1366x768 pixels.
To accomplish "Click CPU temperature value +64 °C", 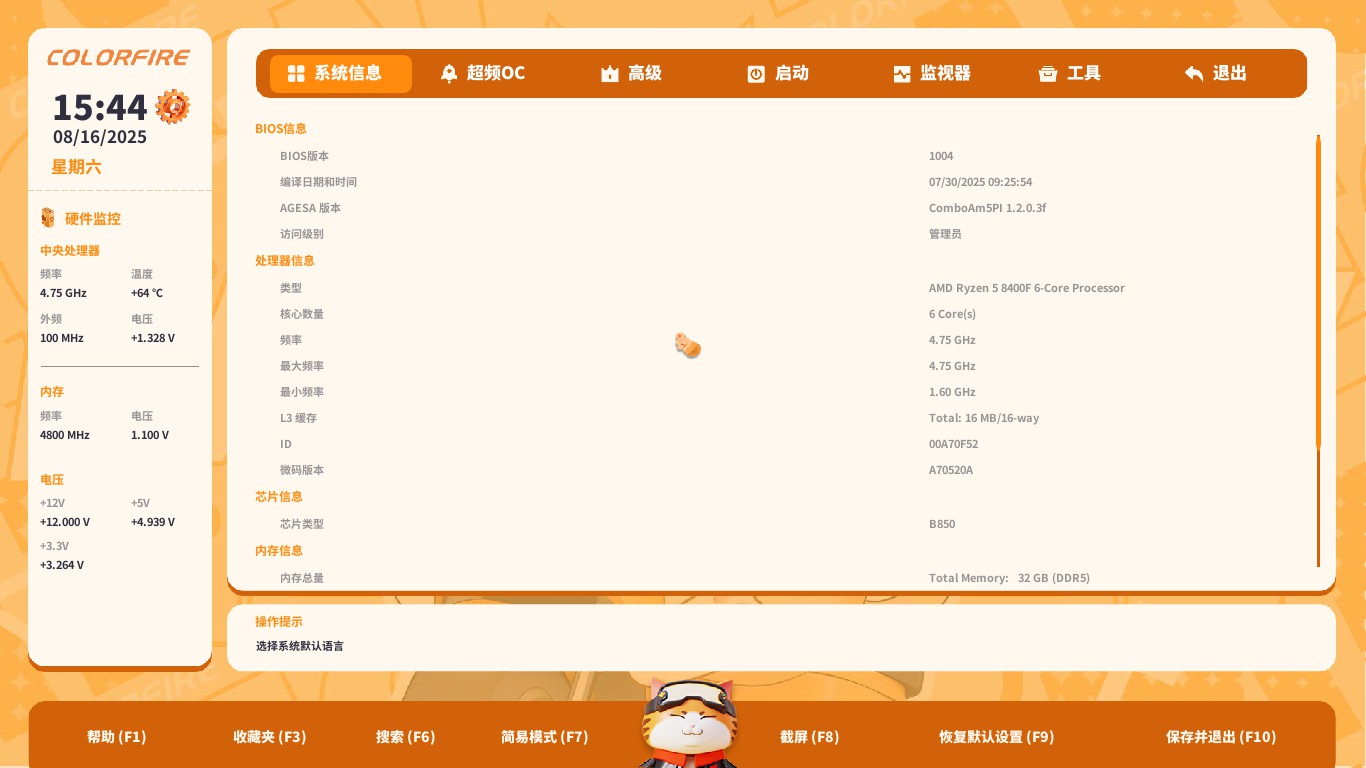I will coord(147,293).
